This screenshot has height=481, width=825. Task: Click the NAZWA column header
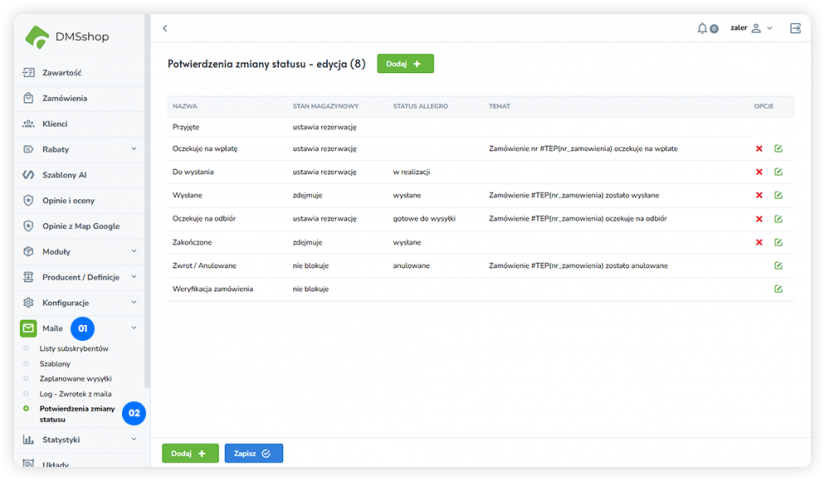[185, 106]
